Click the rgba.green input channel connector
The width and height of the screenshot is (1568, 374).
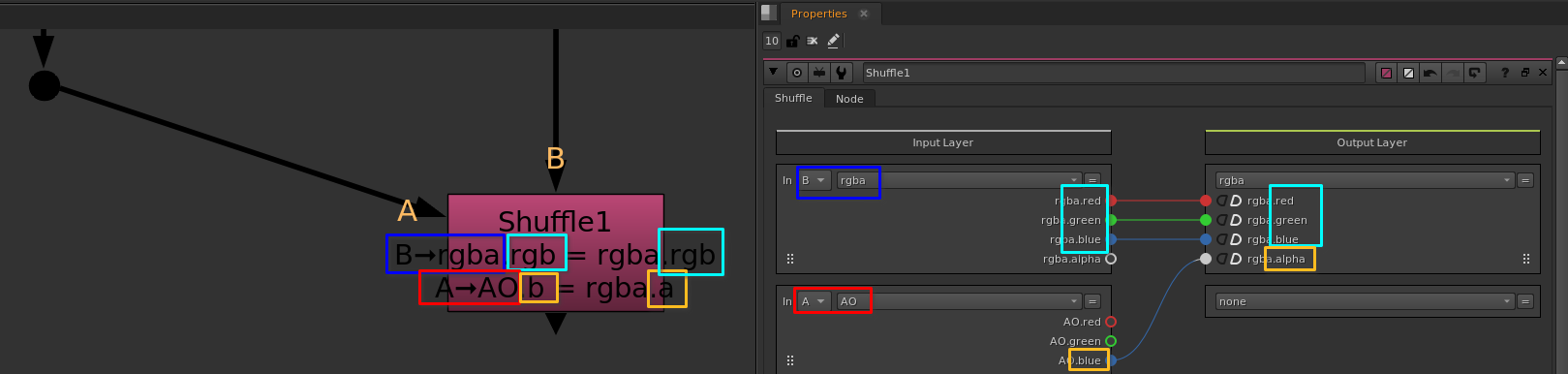(1112, 220)
